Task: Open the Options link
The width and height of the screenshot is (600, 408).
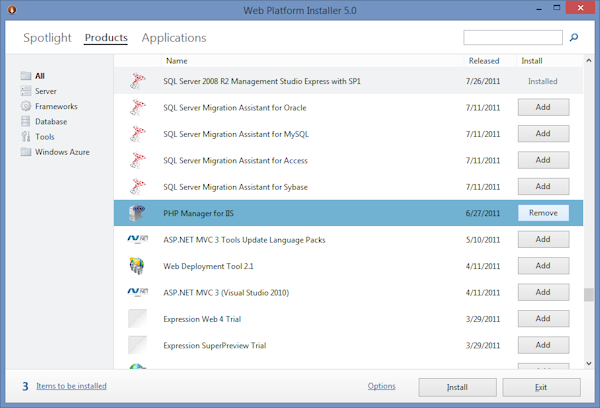Action: pyautogui.click(x=382, y=386)
